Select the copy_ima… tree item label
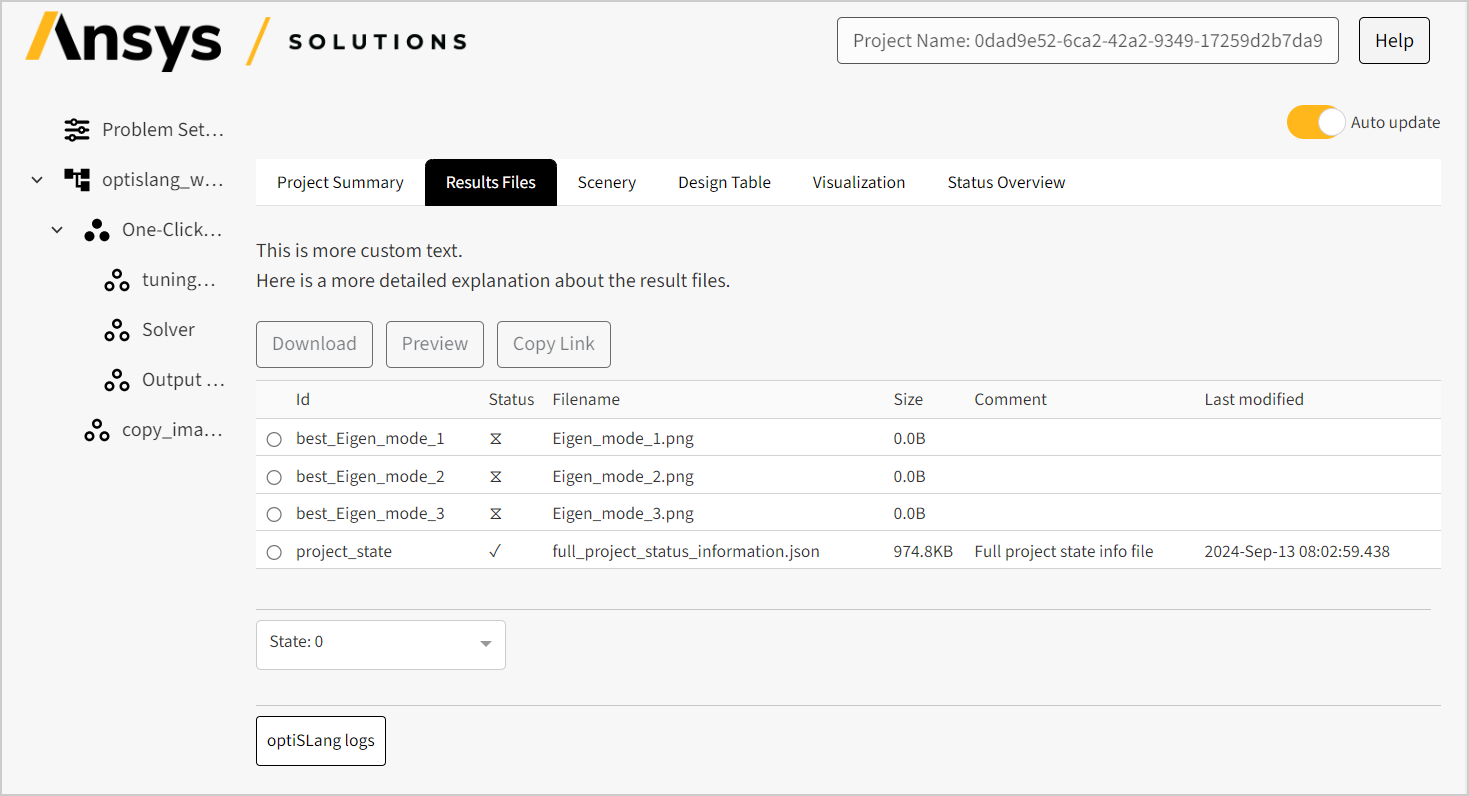 click(x=172, y=430)
